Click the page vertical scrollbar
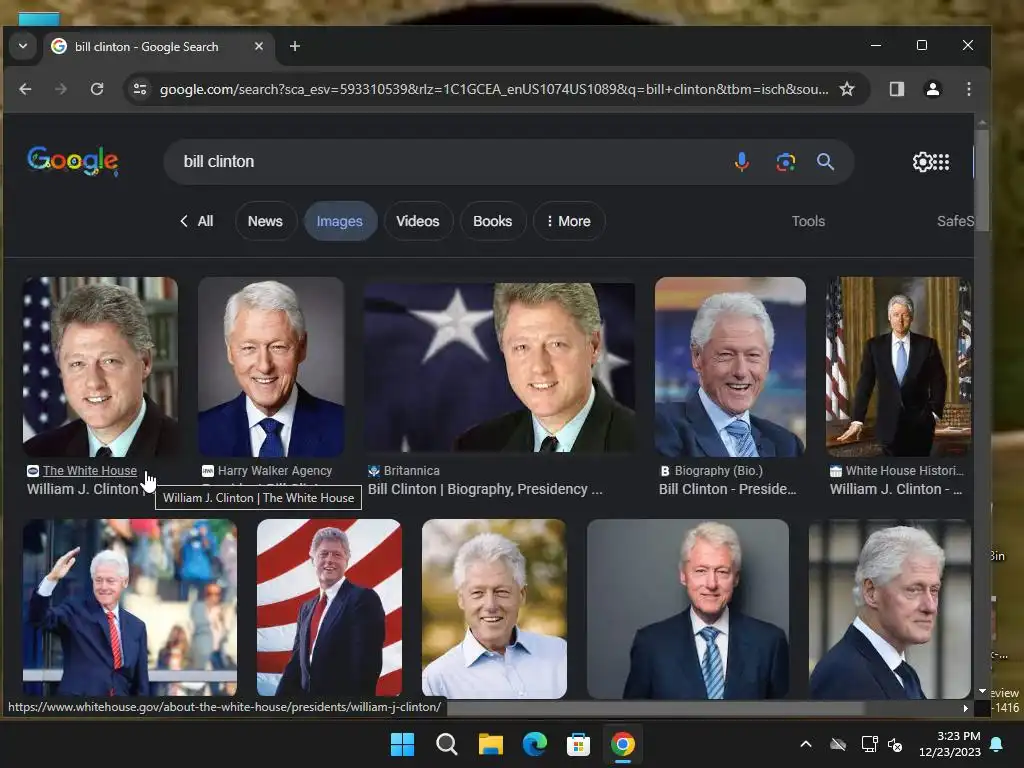Screen dimensions: 1024x768 [x=982, y=183]
